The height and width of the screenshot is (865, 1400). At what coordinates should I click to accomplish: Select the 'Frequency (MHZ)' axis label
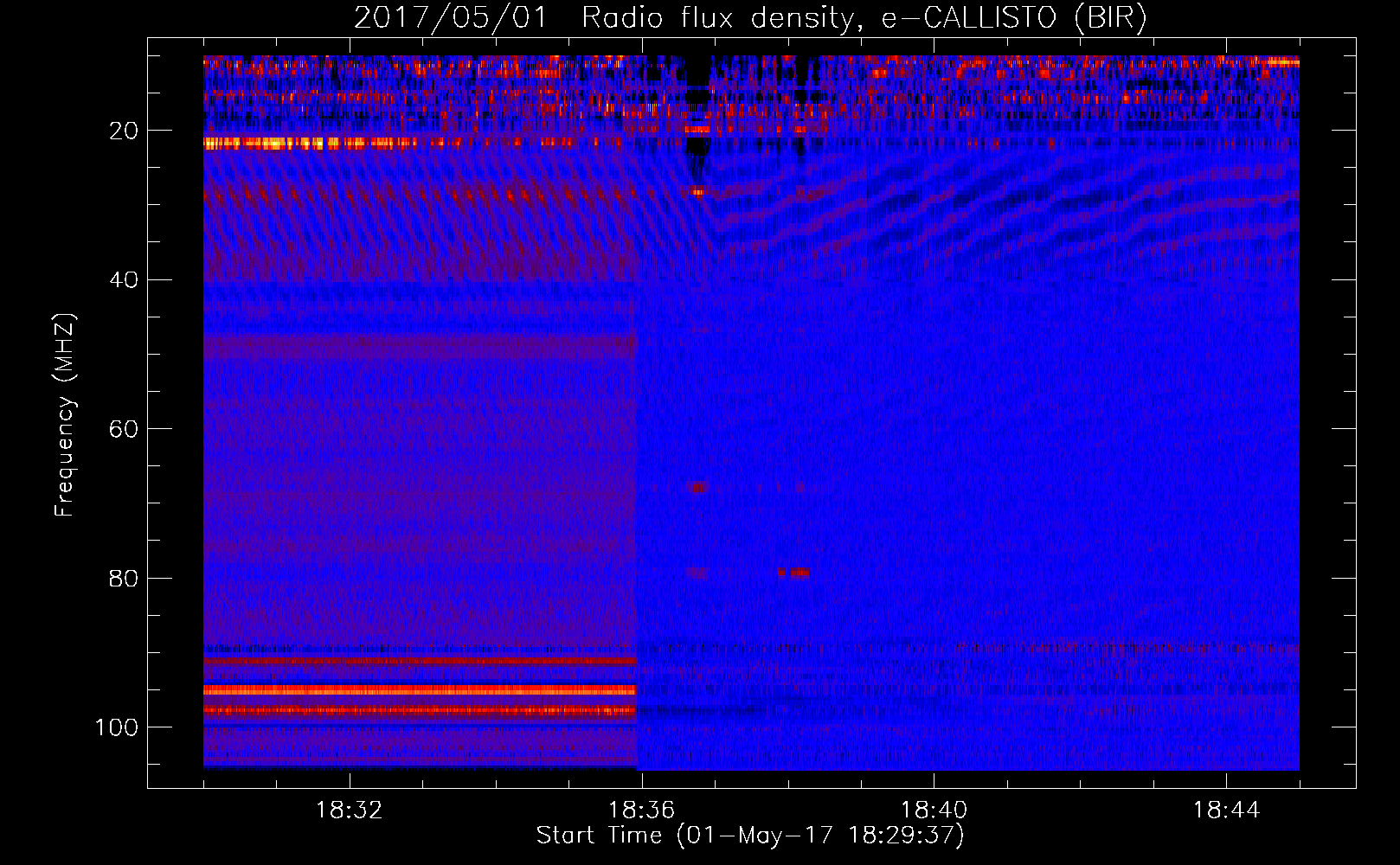(x=65, y=415)
